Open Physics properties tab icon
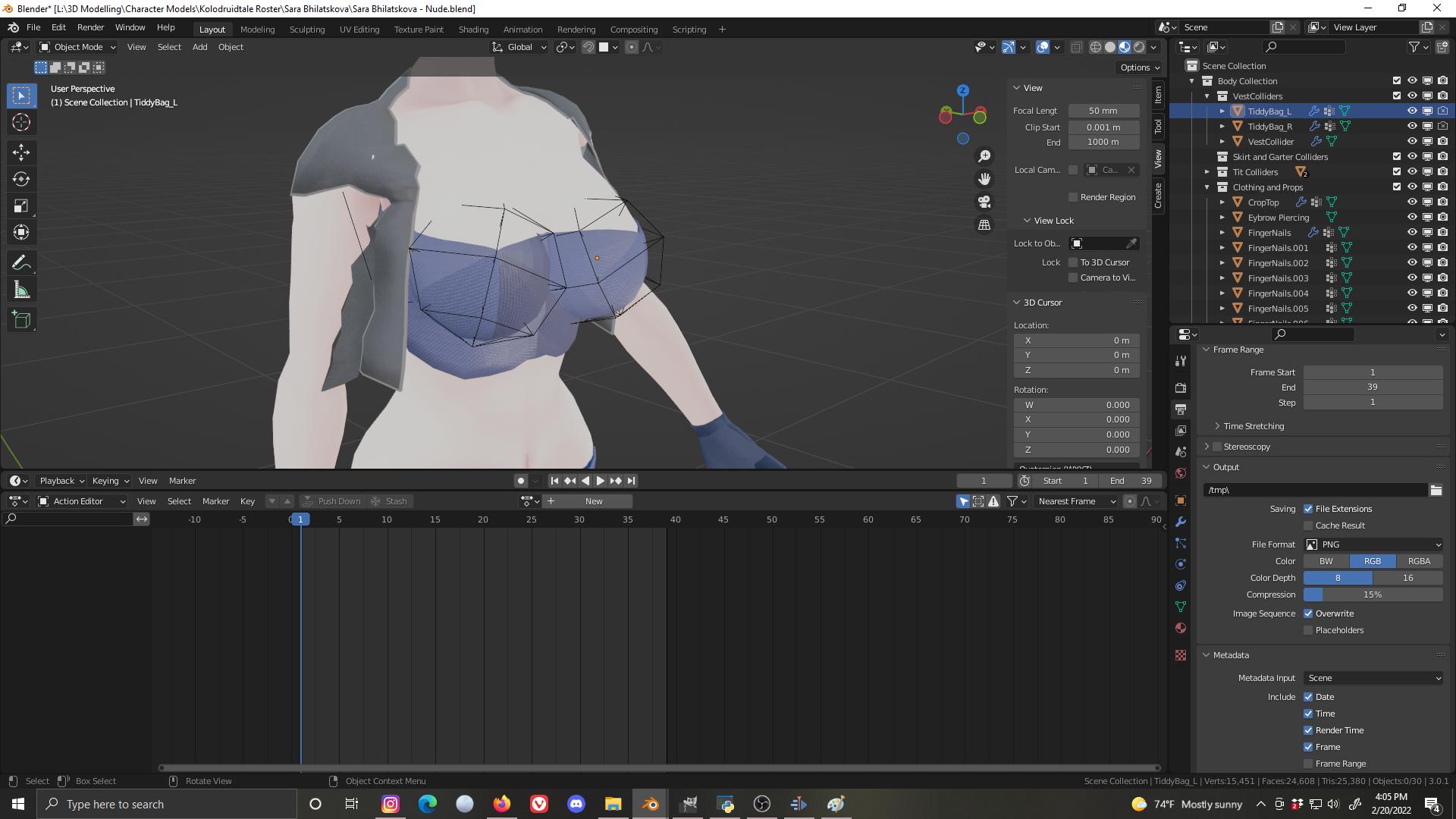The width and height of the screenshot is (1456, 819). (x=1181, y=564)
